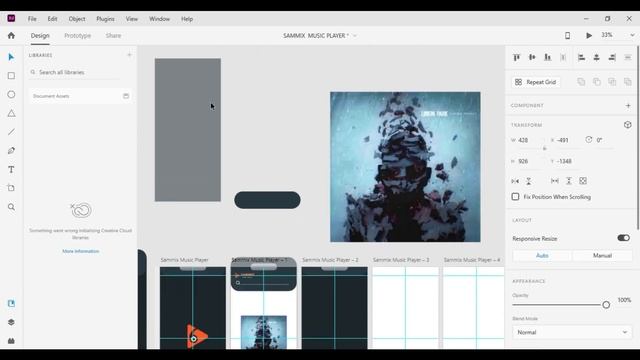Open the Help menu
The image size is (640, 360).
[187, 19]
